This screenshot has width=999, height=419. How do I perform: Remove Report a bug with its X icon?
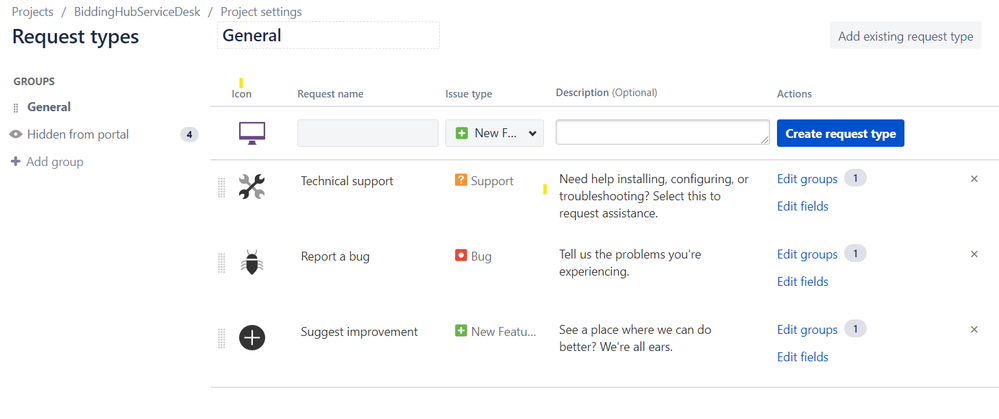974,254
